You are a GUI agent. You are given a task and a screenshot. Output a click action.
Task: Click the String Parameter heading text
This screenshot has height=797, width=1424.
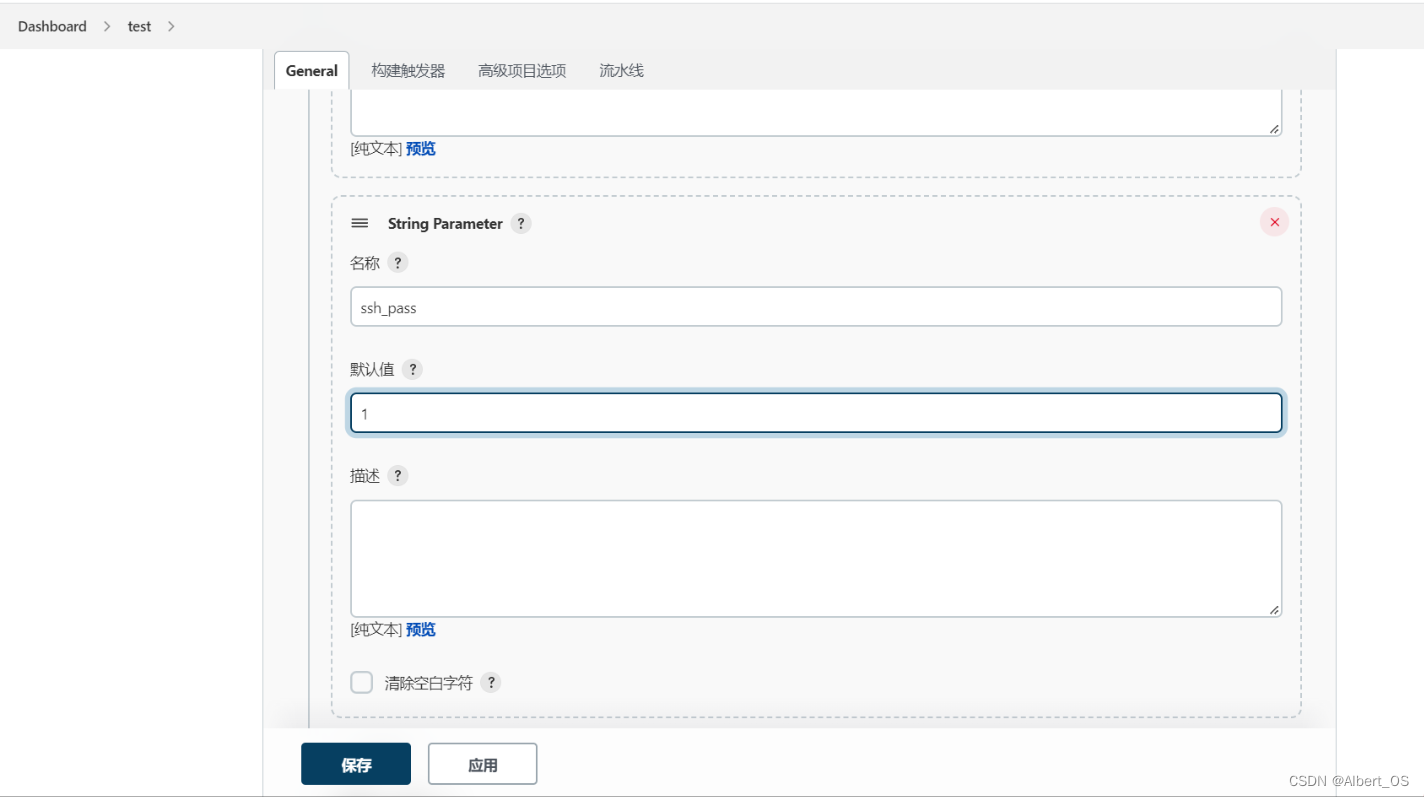click(x=445, y=224)
